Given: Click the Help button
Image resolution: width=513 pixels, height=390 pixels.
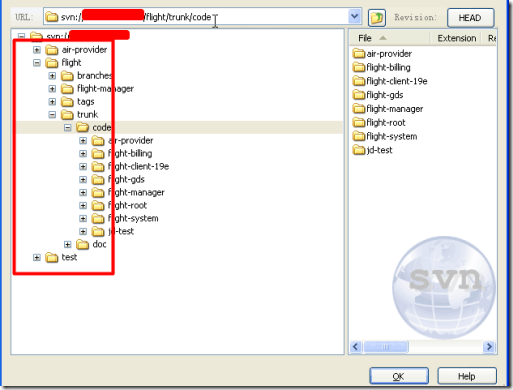Looking at the screenshot, I should click(x=467, y=376).
